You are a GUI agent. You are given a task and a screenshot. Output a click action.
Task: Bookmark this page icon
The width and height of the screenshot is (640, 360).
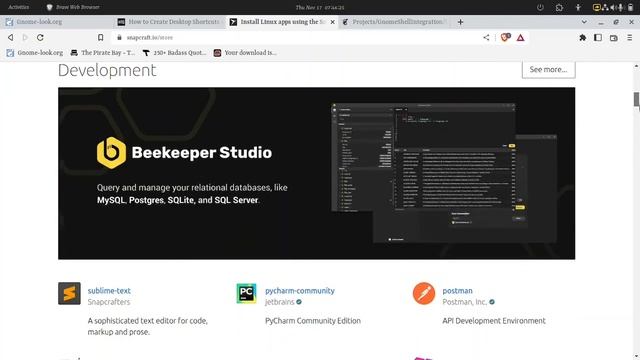(100, 38)
